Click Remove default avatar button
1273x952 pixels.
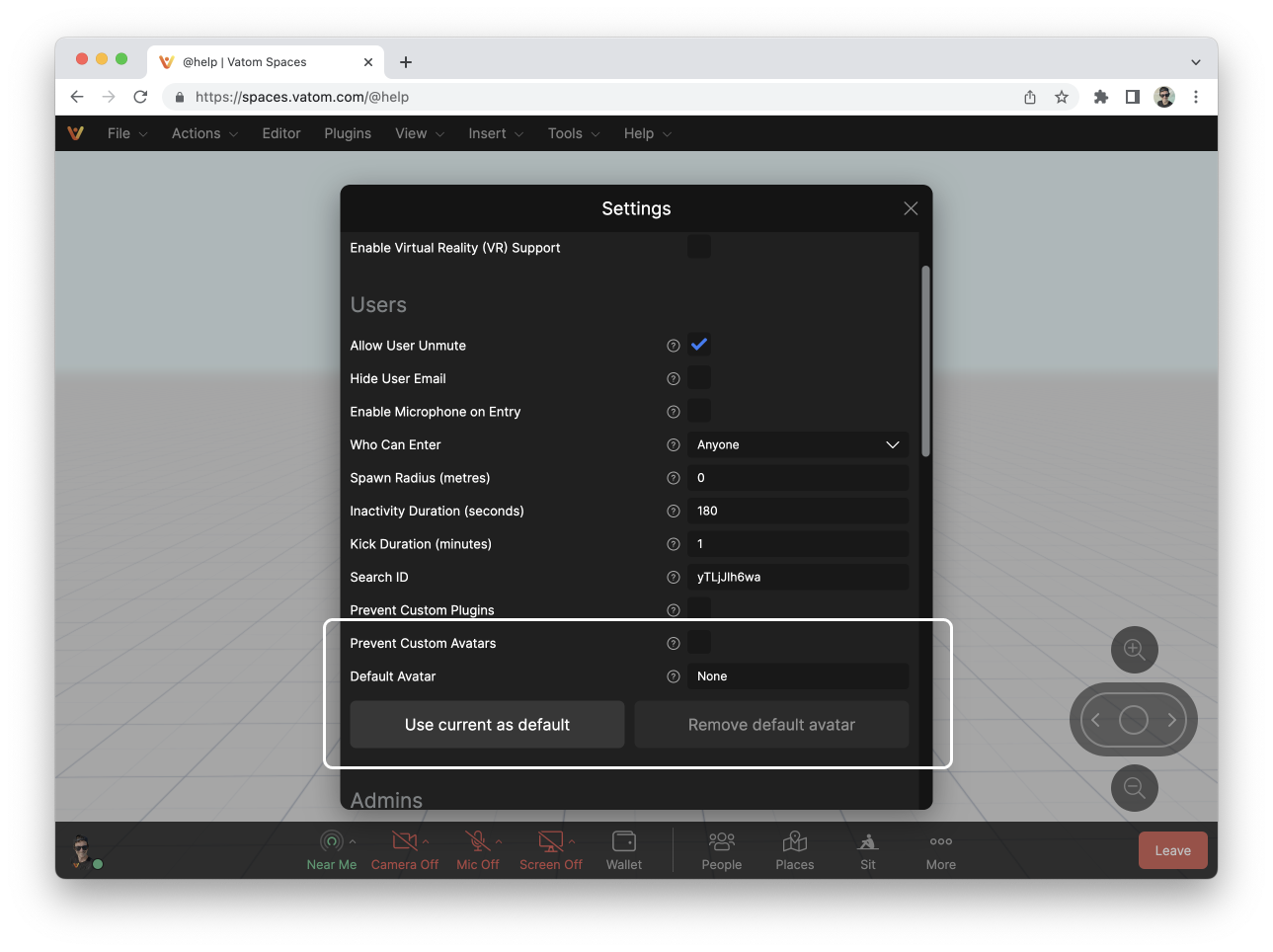(x=771, y=725)
